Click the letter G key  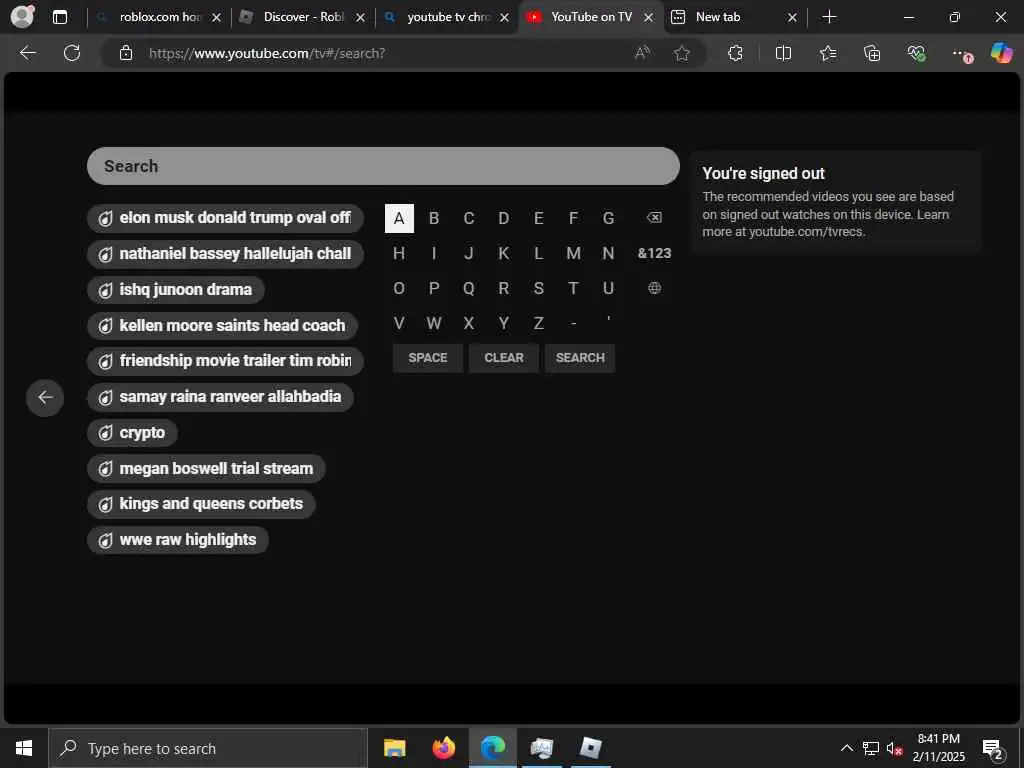(x=608, y=218)
